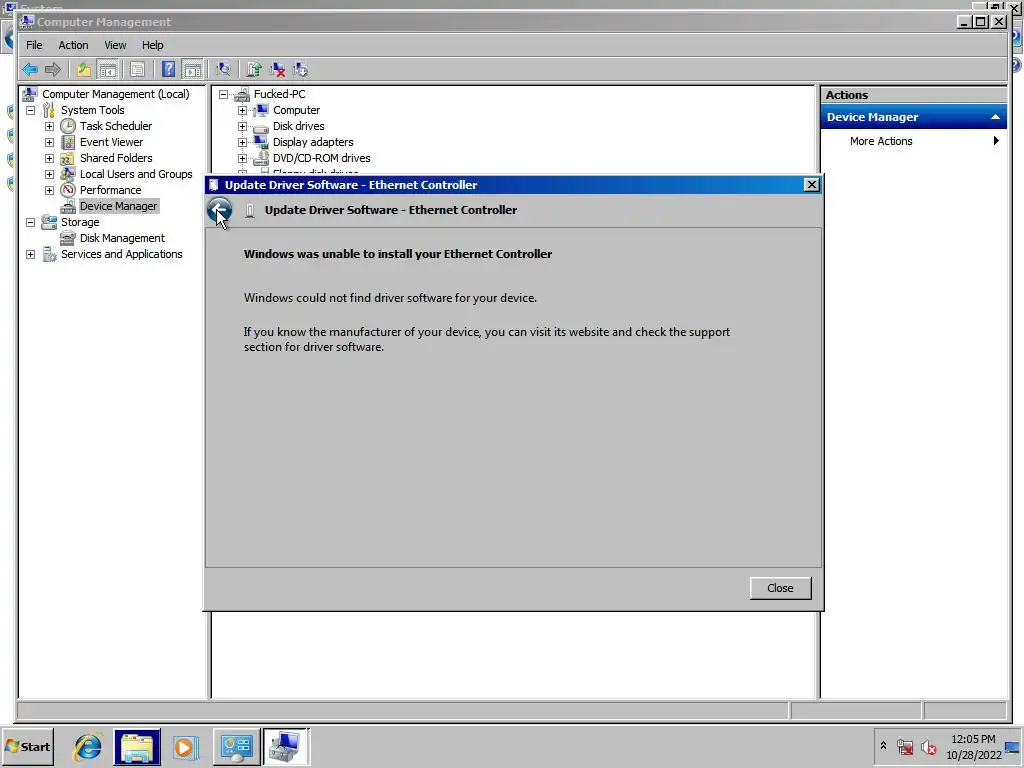Expand the Performance node
The height and width of the screenshot is (768, 1024).
[x=49, y=190]
